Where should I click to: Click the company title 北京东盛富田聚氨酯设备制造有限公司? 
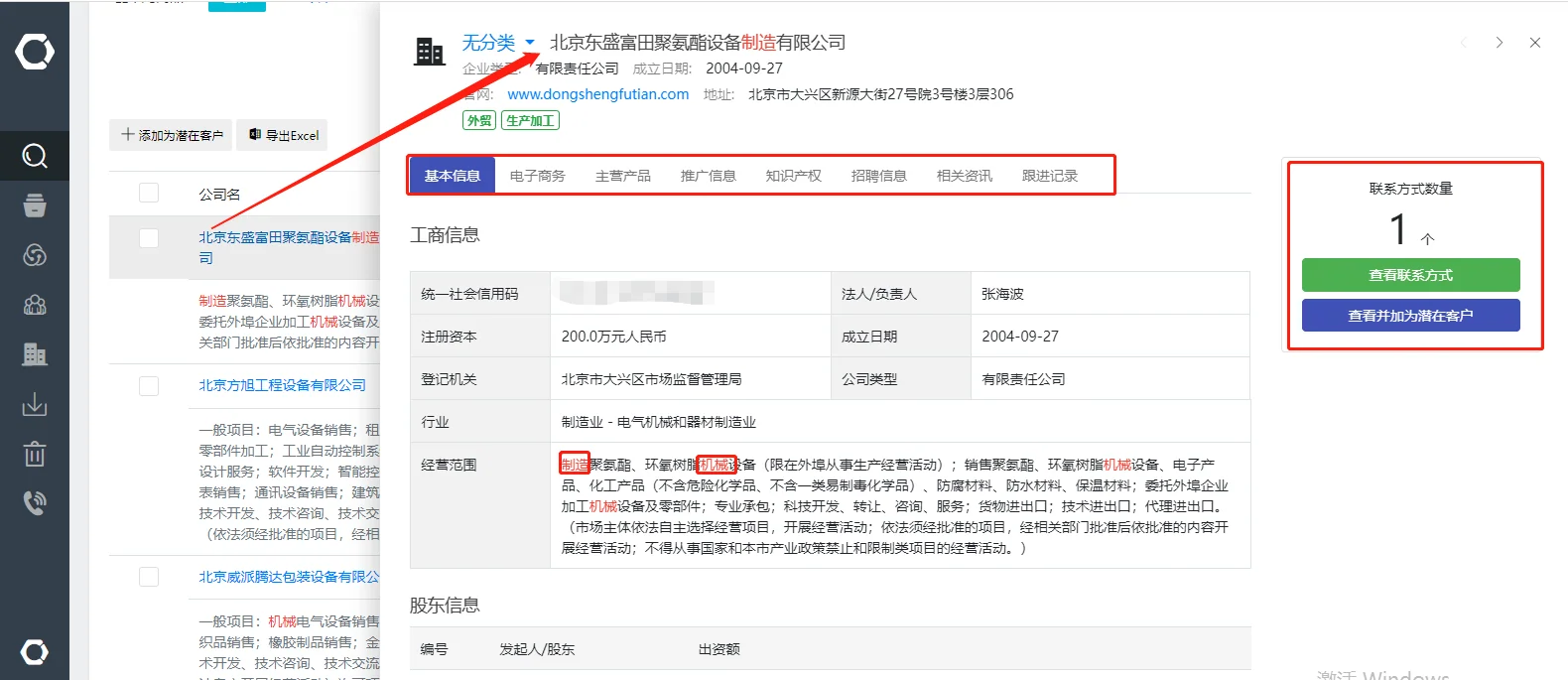[698, 43]
